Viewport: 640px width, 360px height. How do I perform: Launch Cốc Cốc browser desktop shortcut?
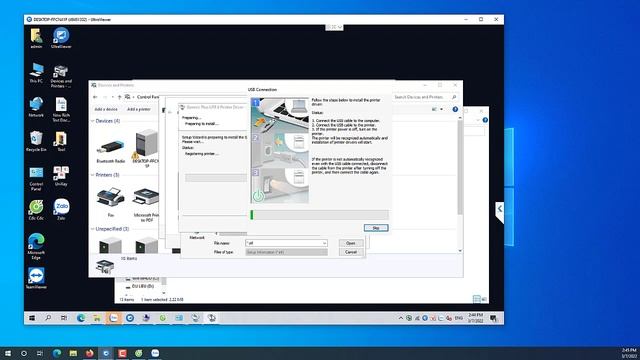point(36,210)
